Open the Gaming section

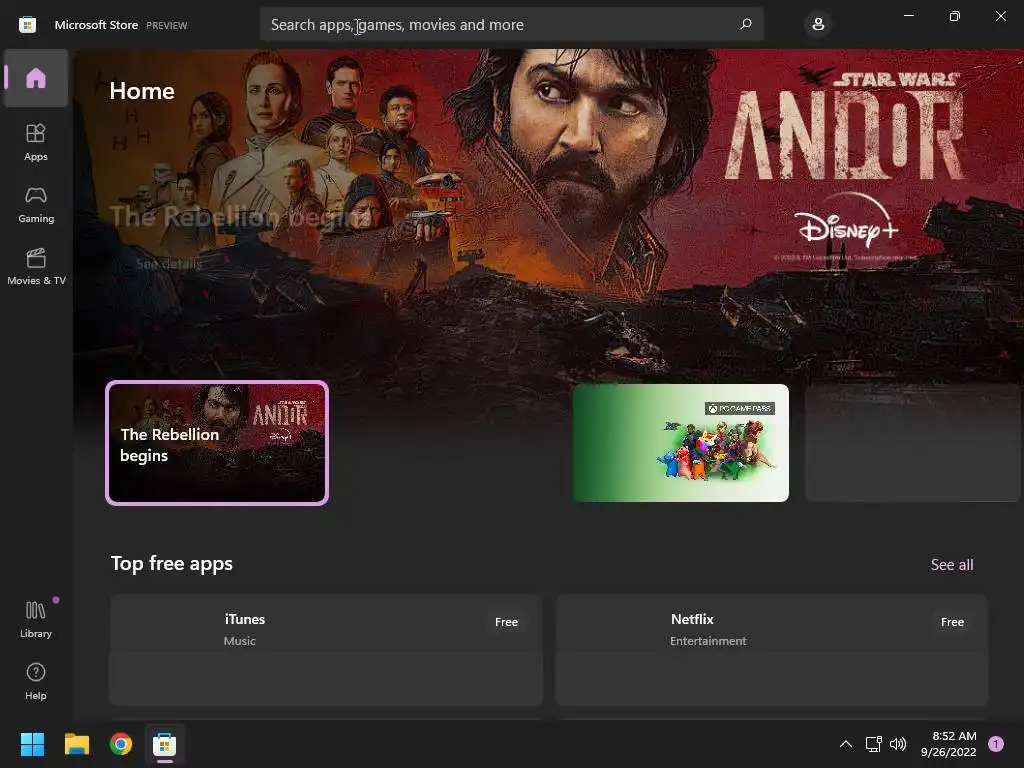point(36,204)
